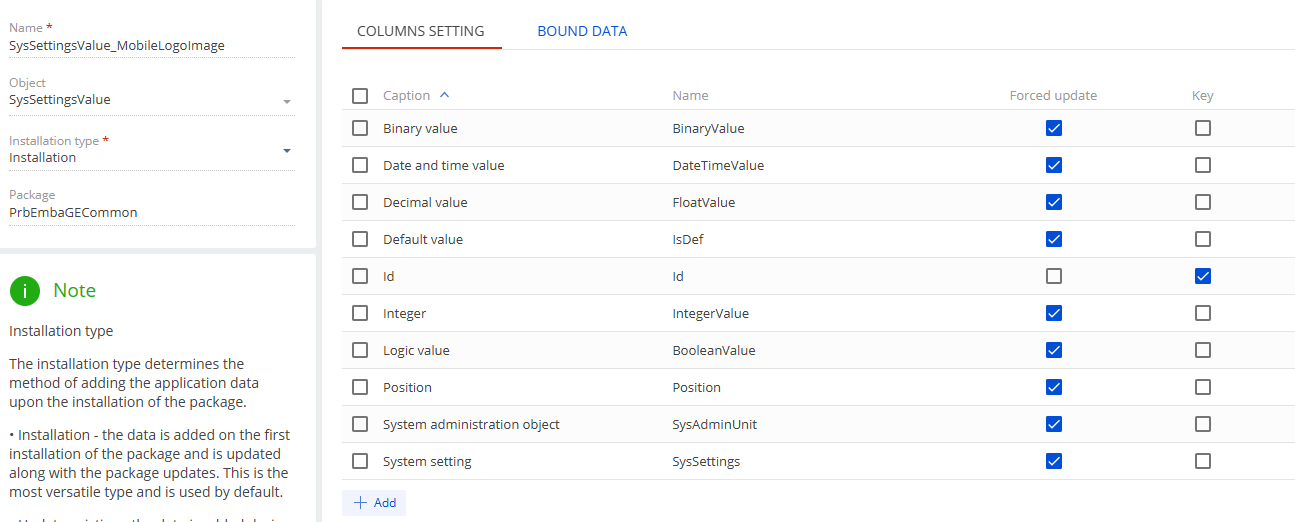This screenshot has height=522, width=1295.
Task: Toggle the select-all checkbox in header
Action: tap(360, 96)
